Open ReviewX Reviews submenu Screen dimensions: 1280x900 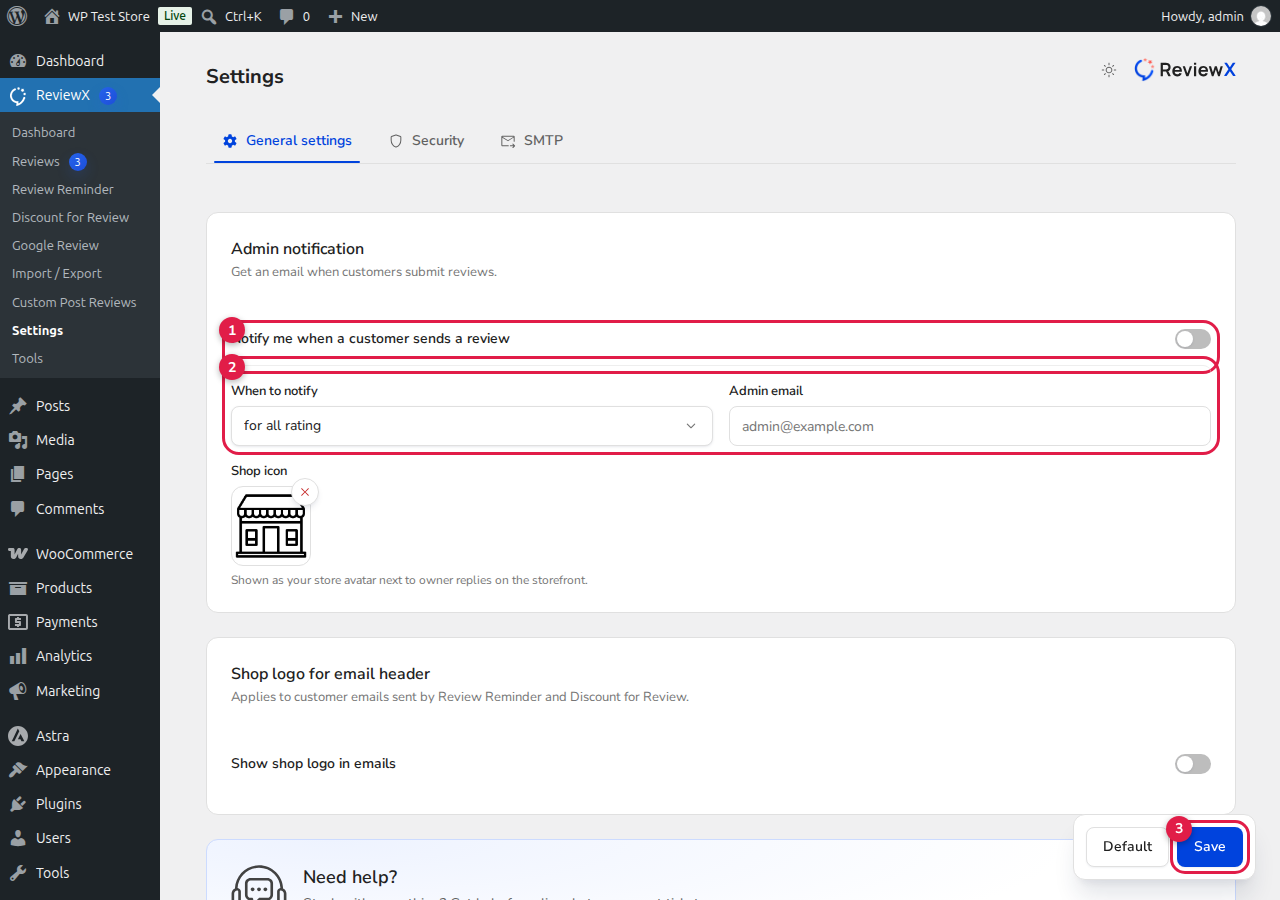tap(80, 161)
